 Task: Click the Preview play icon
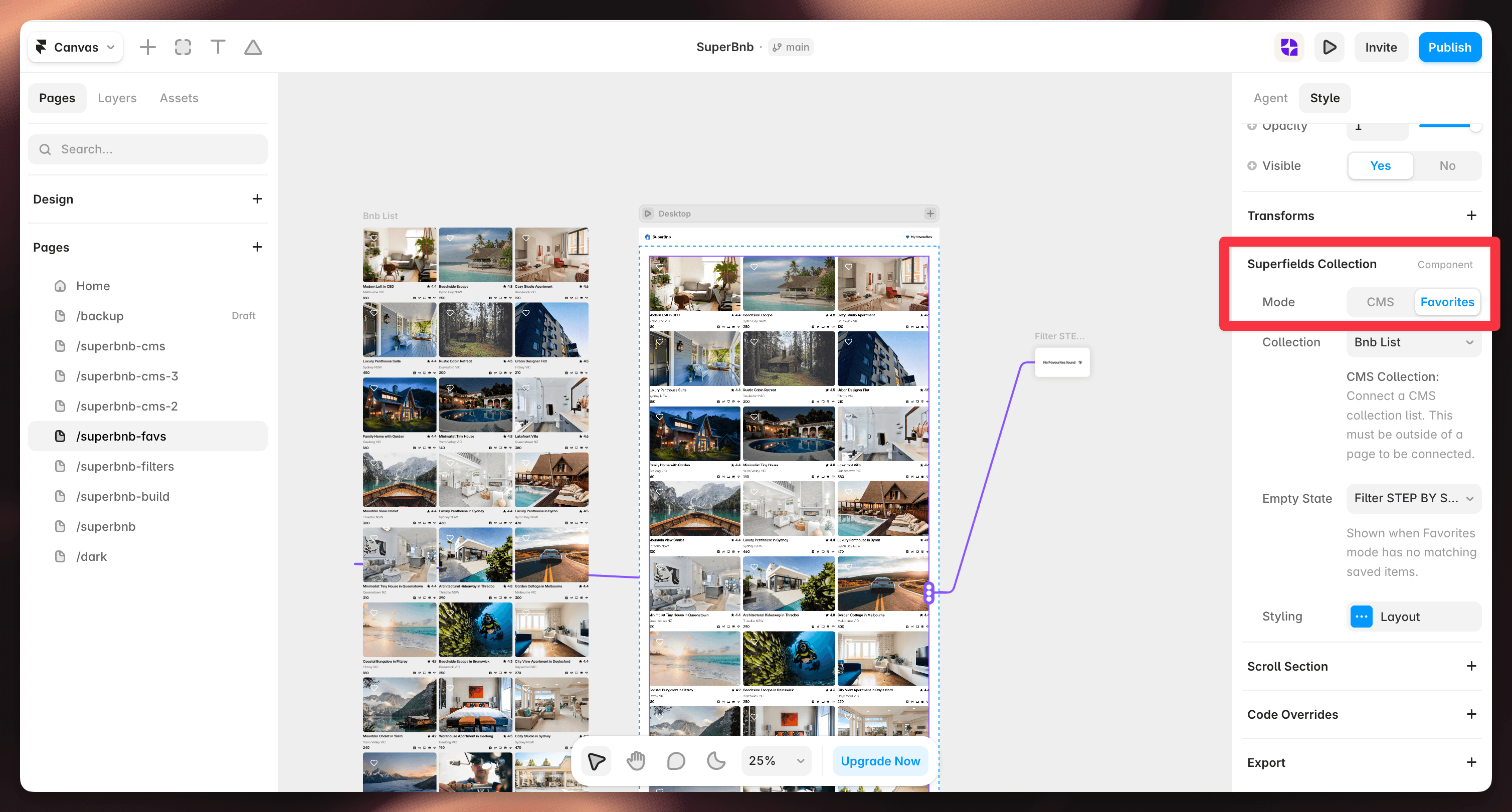pos(1330,47)
